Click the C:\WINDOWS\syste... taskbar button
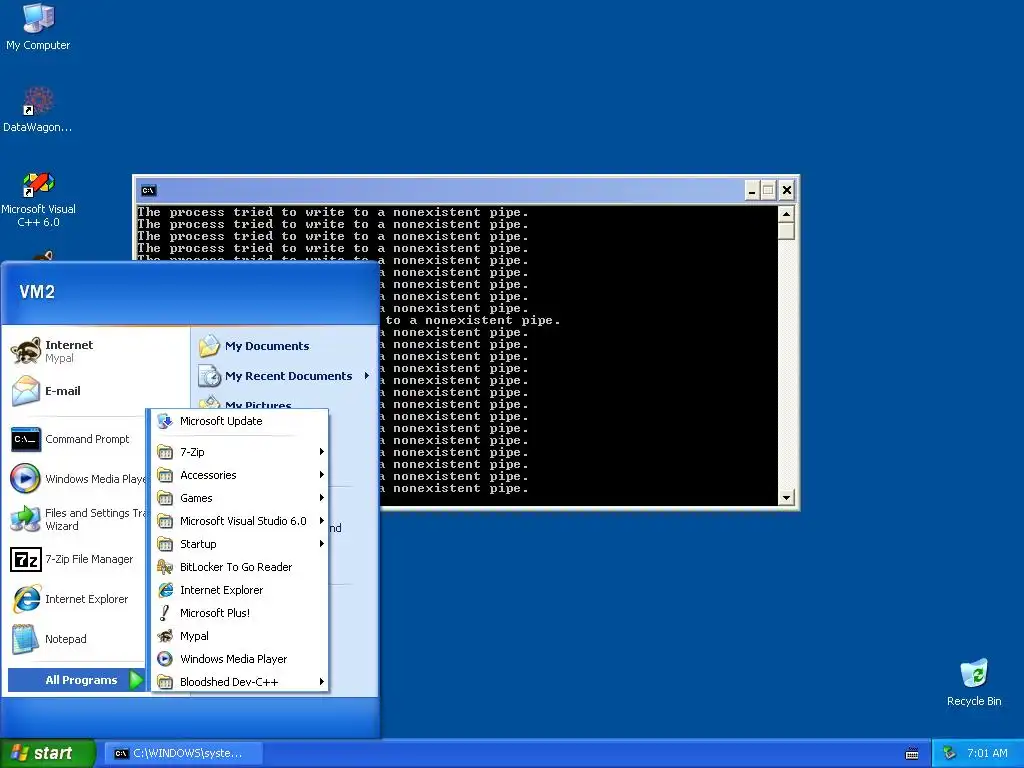This screenshot has height=768, width=1024. coord(184,753)
